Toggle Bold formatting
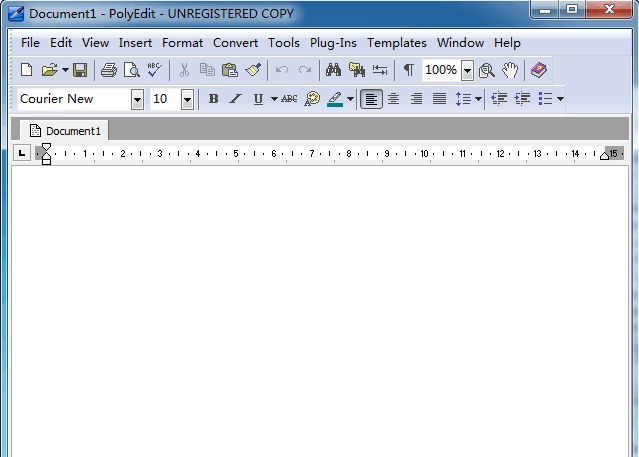Screen dimensions: 639x457 click(x=213, y=99)
